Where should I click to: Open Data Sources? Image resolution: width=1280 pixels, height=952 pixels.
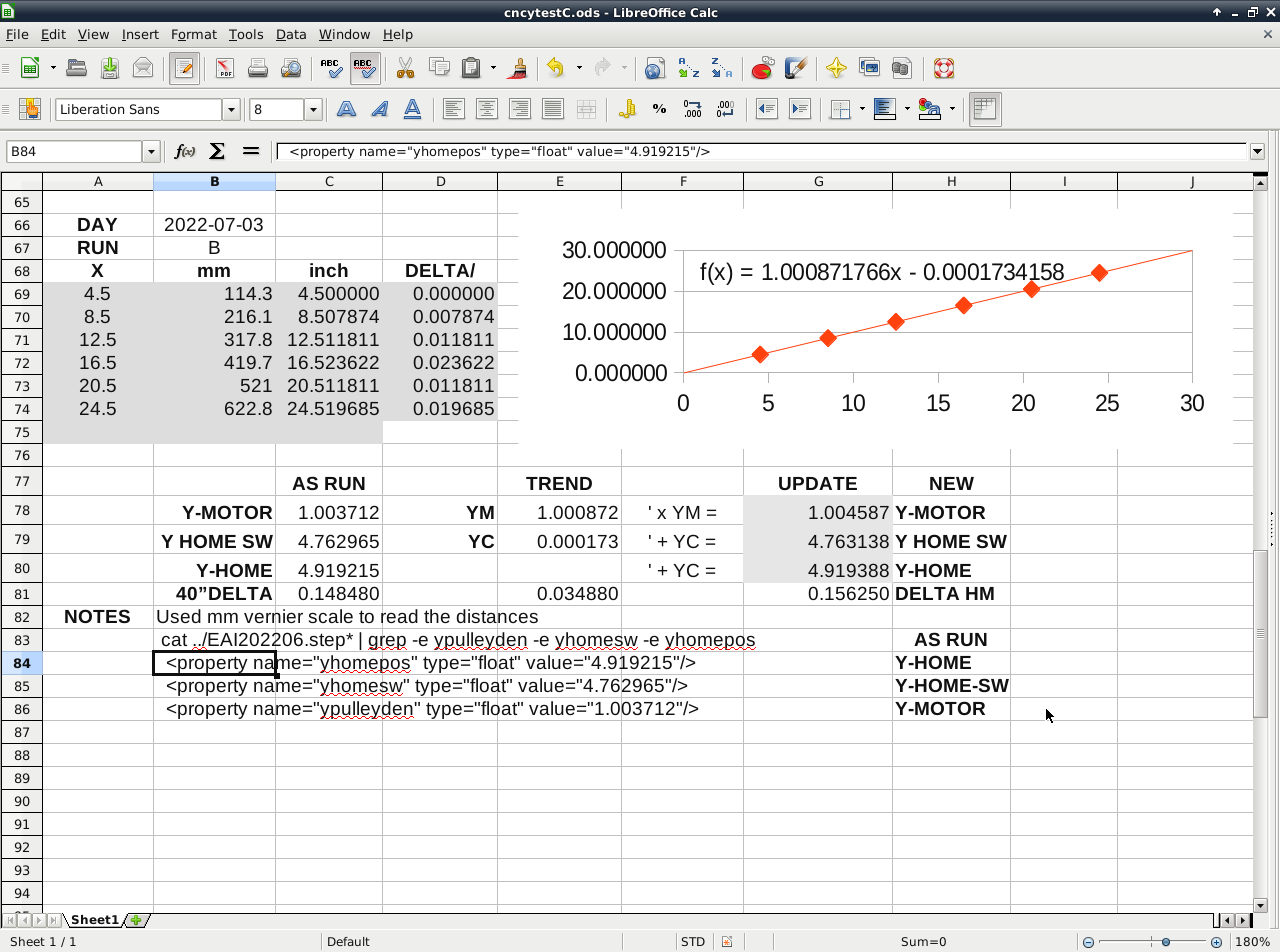point(902,68)
